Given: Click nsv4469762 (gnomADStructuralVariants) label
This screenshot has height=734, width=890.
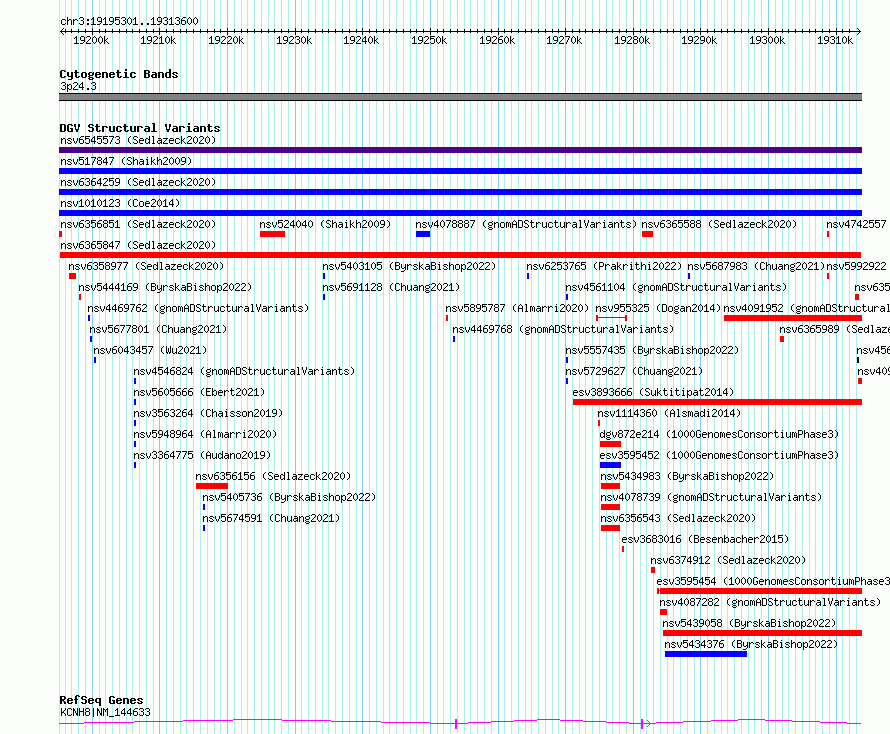Looking at the screenshot, I should pos(198,308).
